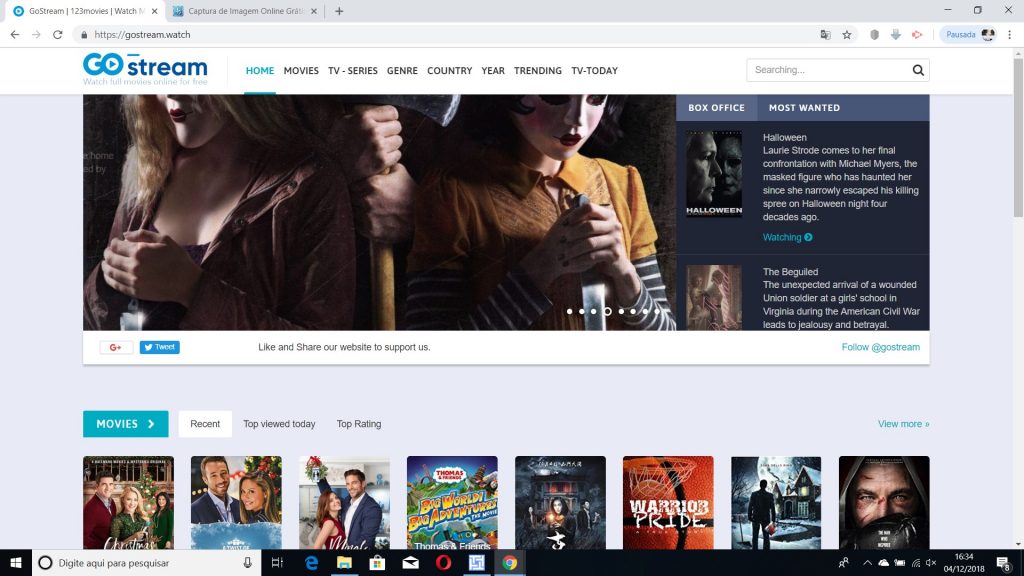Click the microphone icon on the taskbar
The width and height of the screenshot is (1024, 576).
[x=246, y=563]
